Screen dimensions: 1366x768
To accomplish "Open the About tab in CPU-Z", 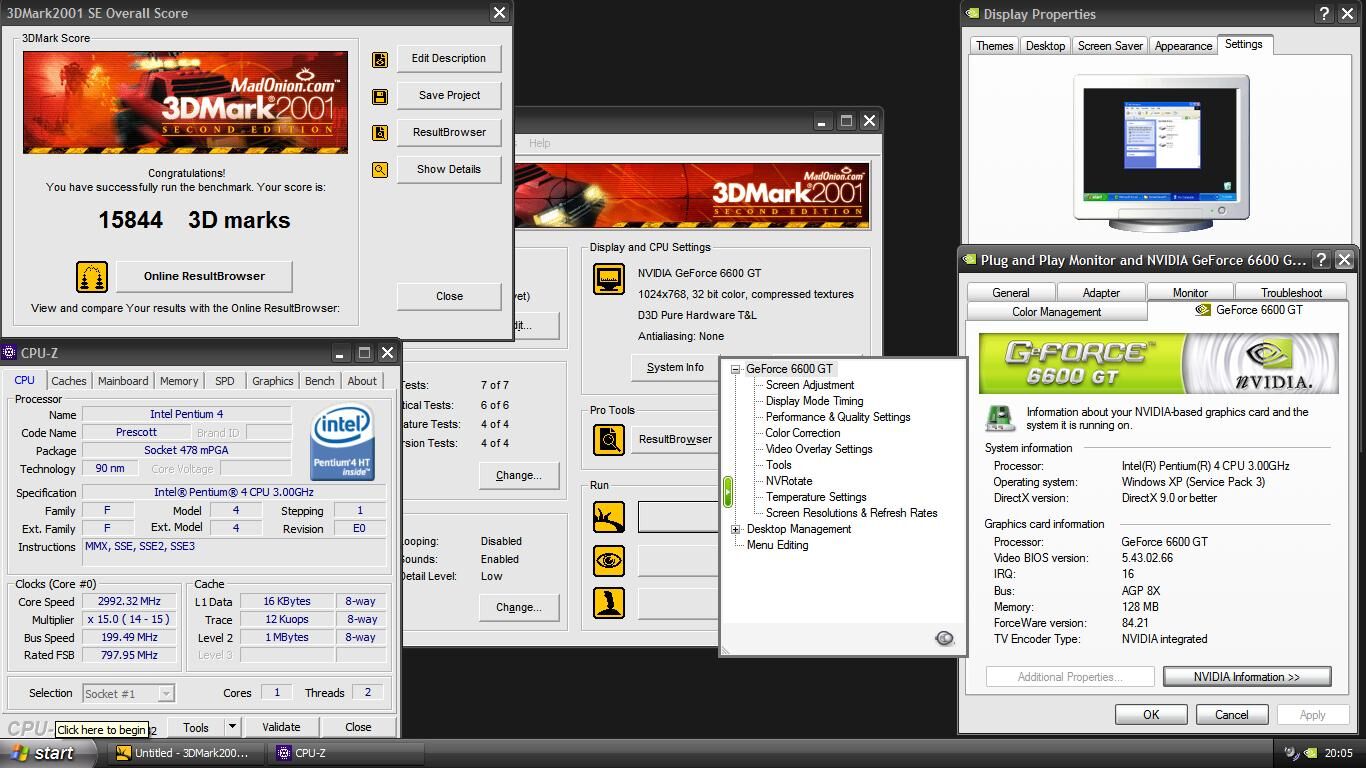I will click(x=362, y=381).
